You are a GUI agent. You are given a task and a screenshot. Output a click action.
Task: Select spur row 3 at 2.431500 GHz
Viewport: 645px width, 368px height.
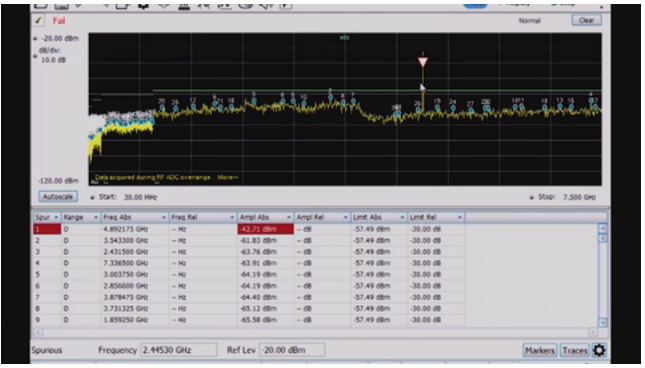click(x=249, y=252)
